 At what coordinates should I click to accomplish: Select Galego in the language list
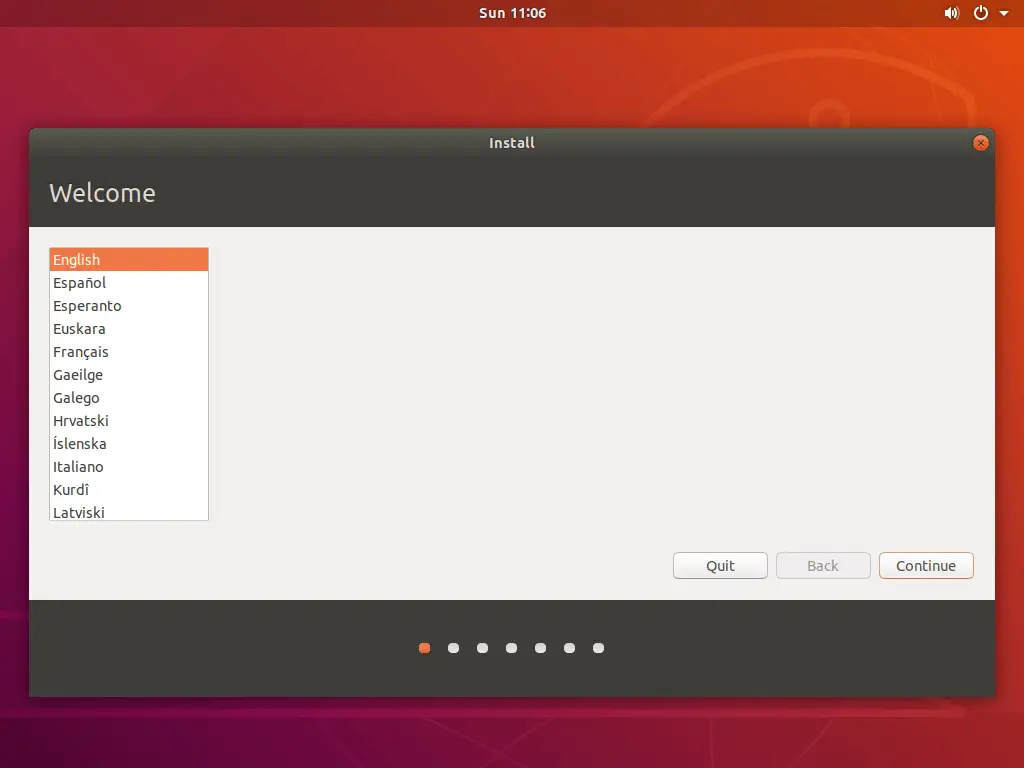(x=129, y=397)
